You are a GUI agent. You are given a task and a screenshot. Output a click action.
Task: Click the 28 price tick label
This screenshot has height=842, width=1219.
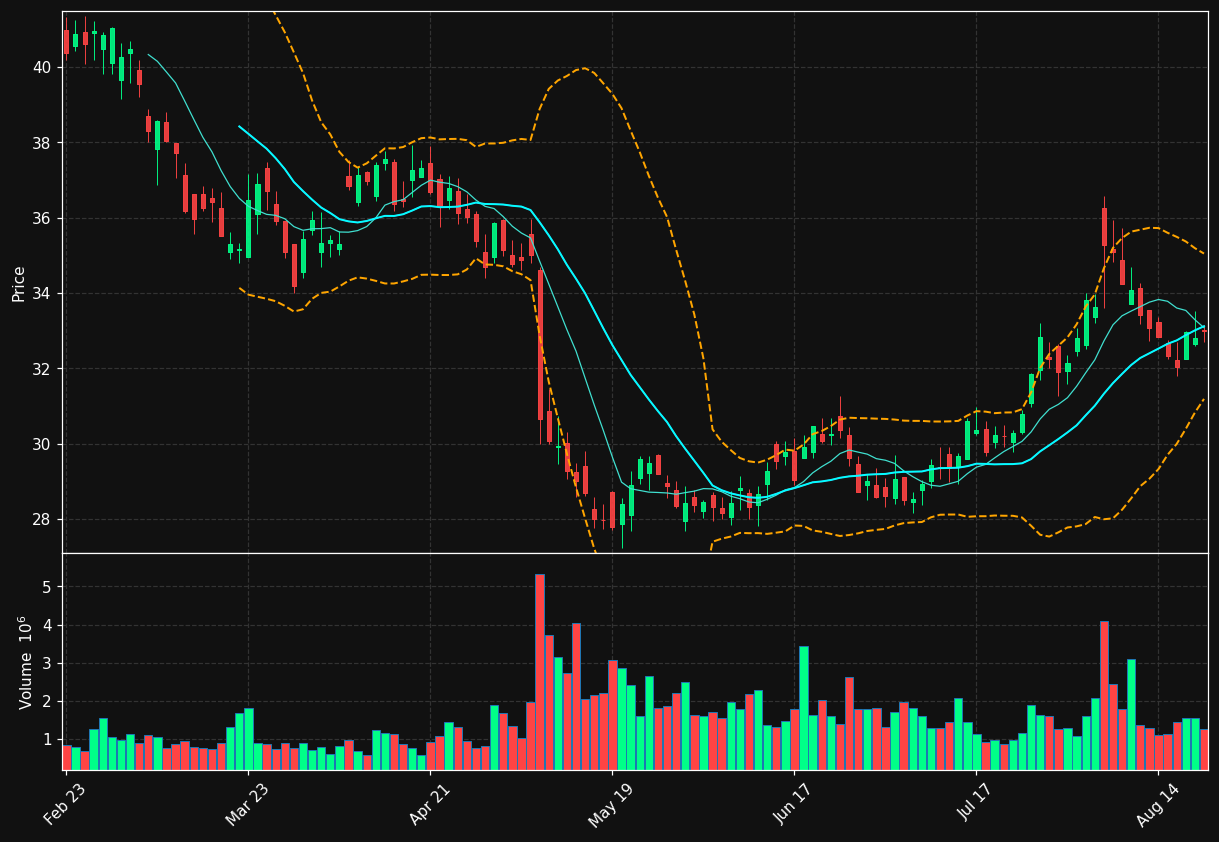42,520
